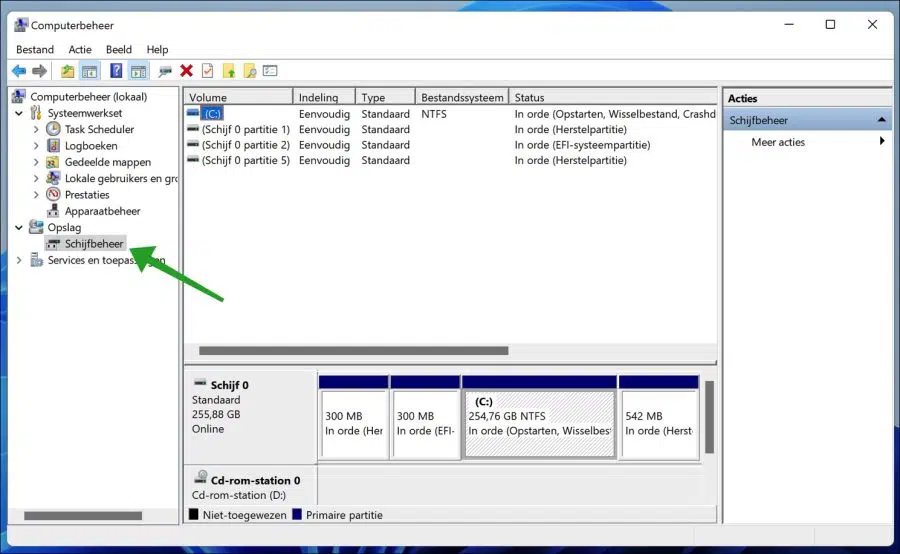Viewport: 900px width, 554px height.
Task: Collapse the Opslag tree node
Action: (19, 227)
